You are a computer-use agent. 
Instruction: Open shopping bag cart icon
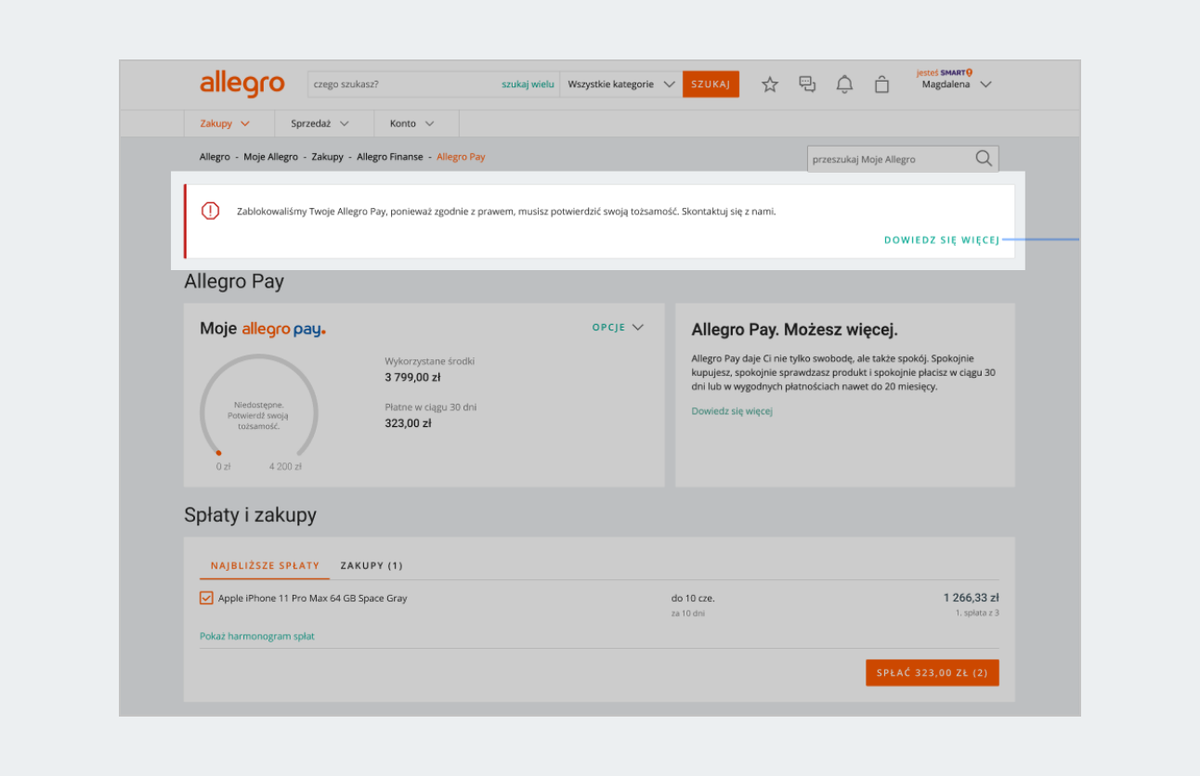882,84
